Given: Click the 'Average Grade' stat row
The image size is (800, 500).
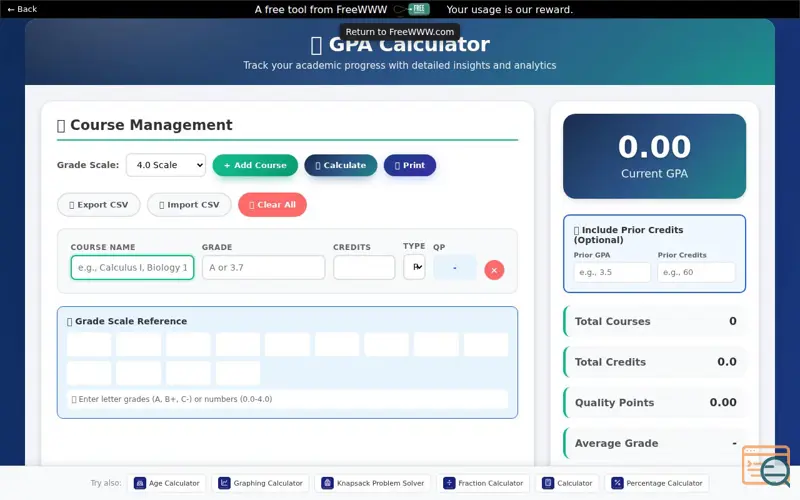Looking at the screenshot, I should tap(655, 443).
